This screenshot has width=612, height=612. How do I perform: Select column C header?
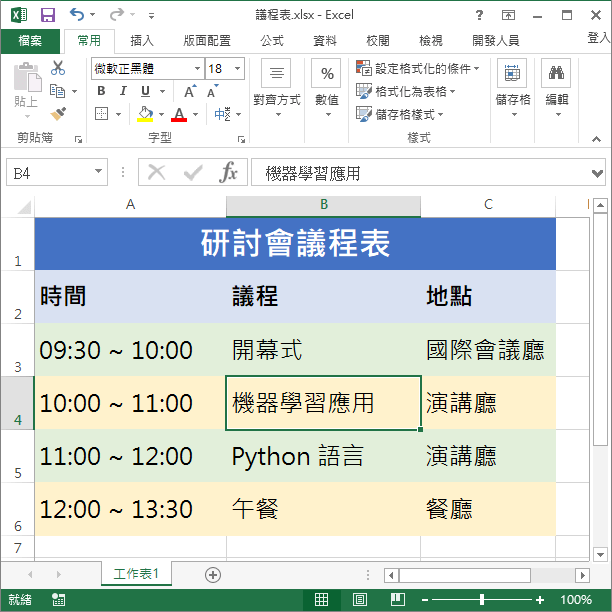coord(488,205)
